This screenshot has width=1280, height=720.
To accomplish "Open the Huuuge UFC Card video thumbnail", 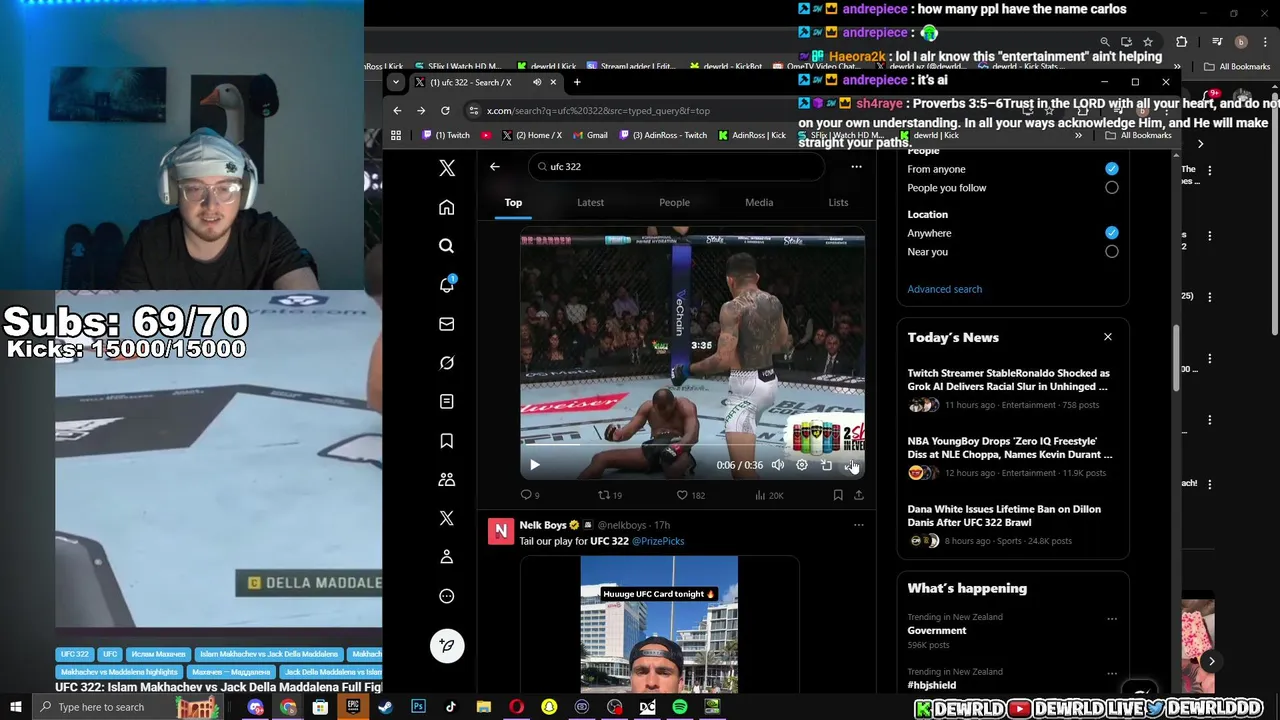I will click(x=659, y=625).
